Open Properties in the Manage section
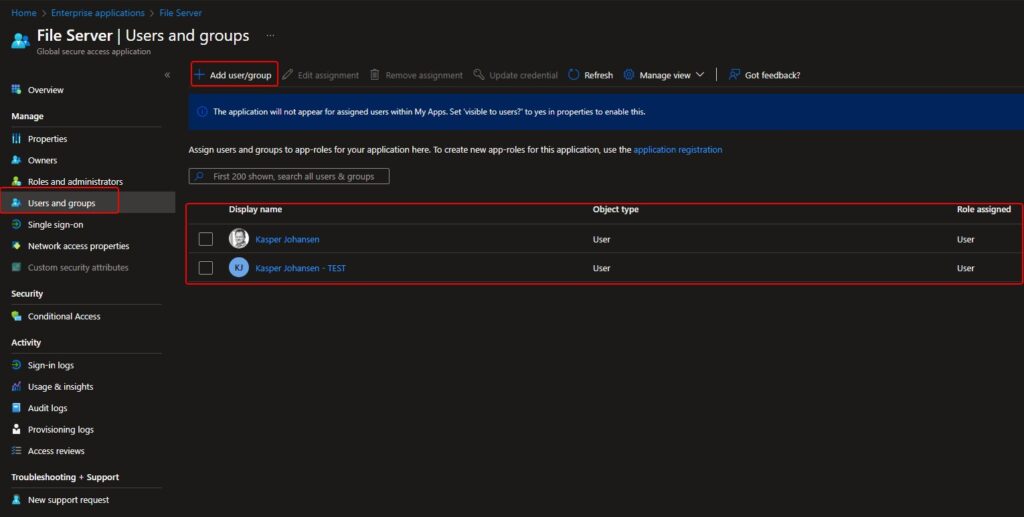The image size is (1024, 517). click(x=48, y=139)
